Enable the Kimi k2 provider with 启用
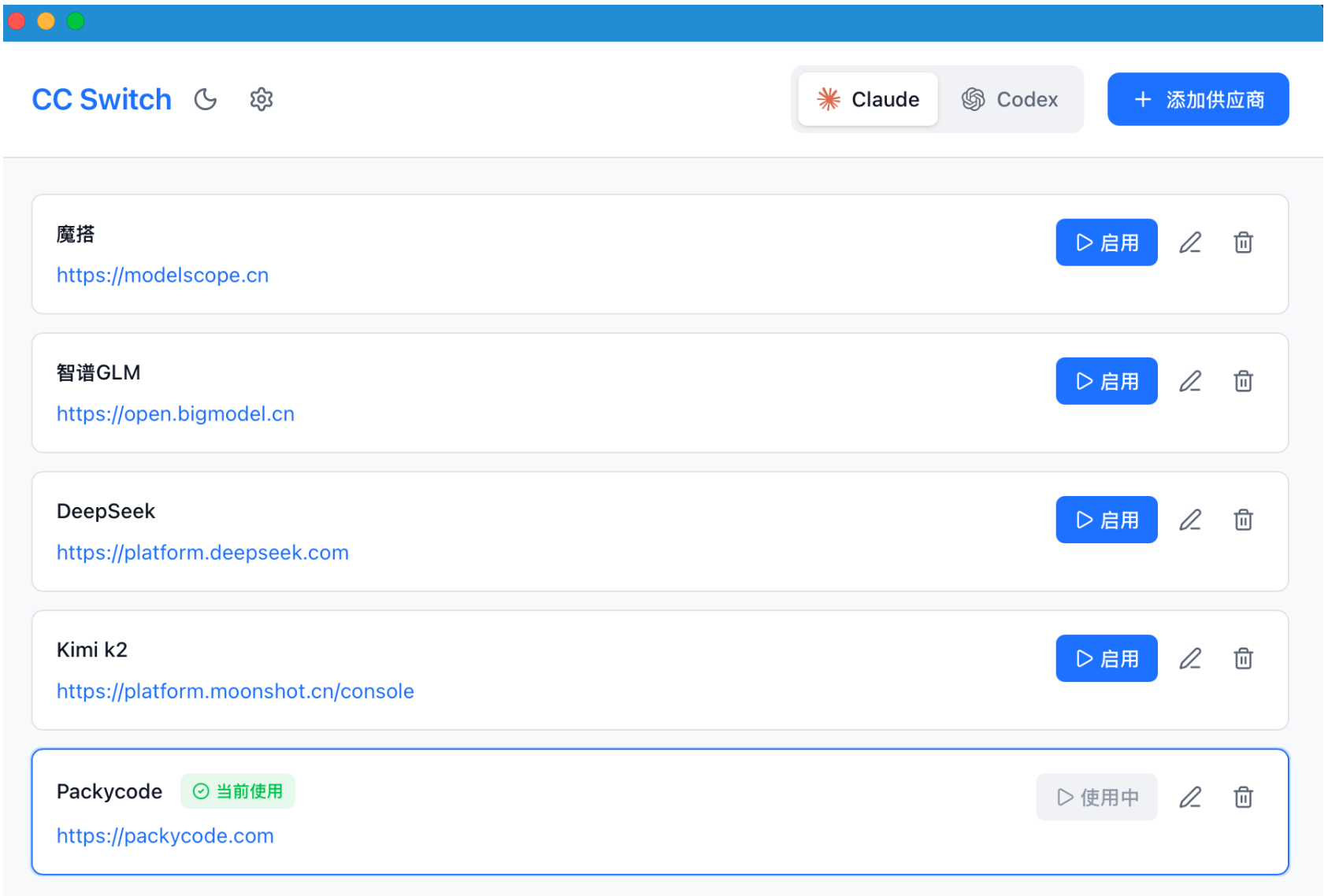Screen dimensions: 1328x896 click(x=1107, y=658)
